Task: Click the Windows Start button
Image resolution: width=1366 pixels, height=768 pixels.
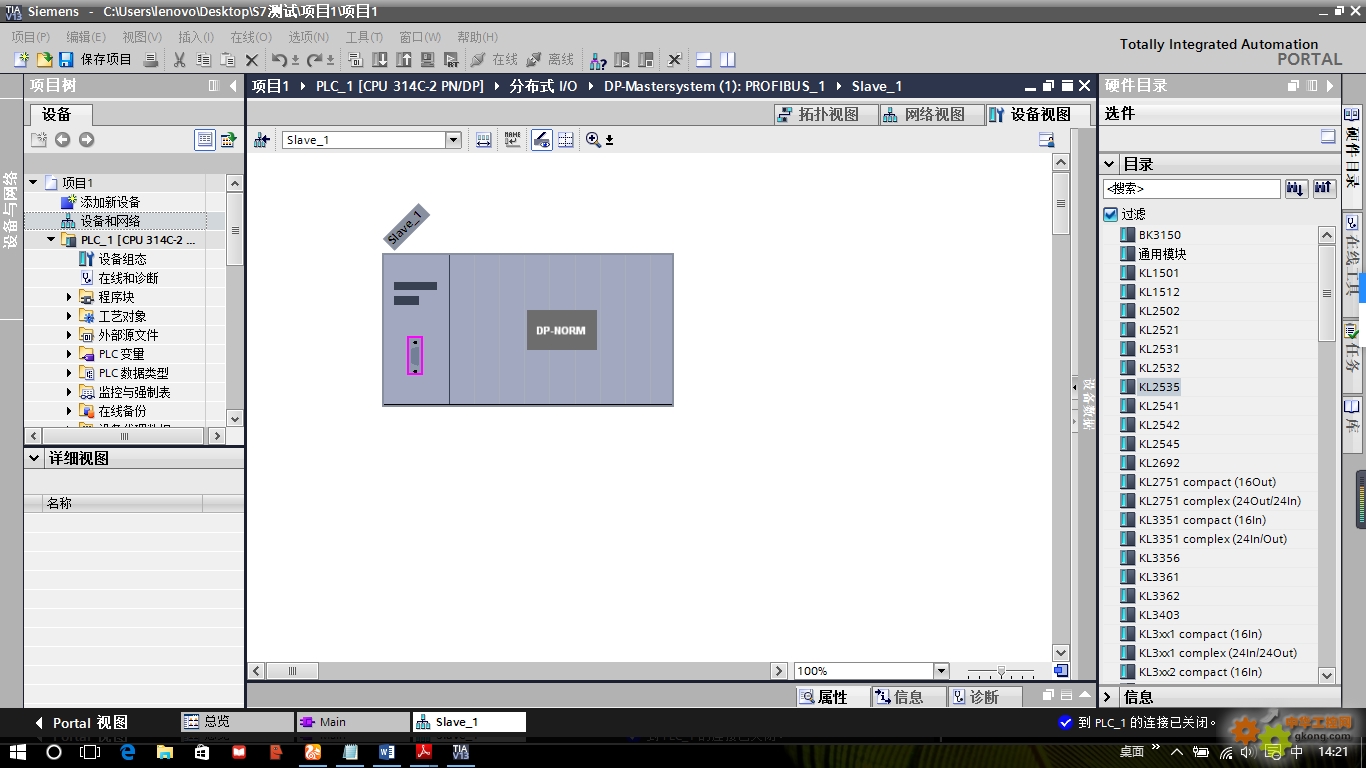Action: [x=17, y=751]
